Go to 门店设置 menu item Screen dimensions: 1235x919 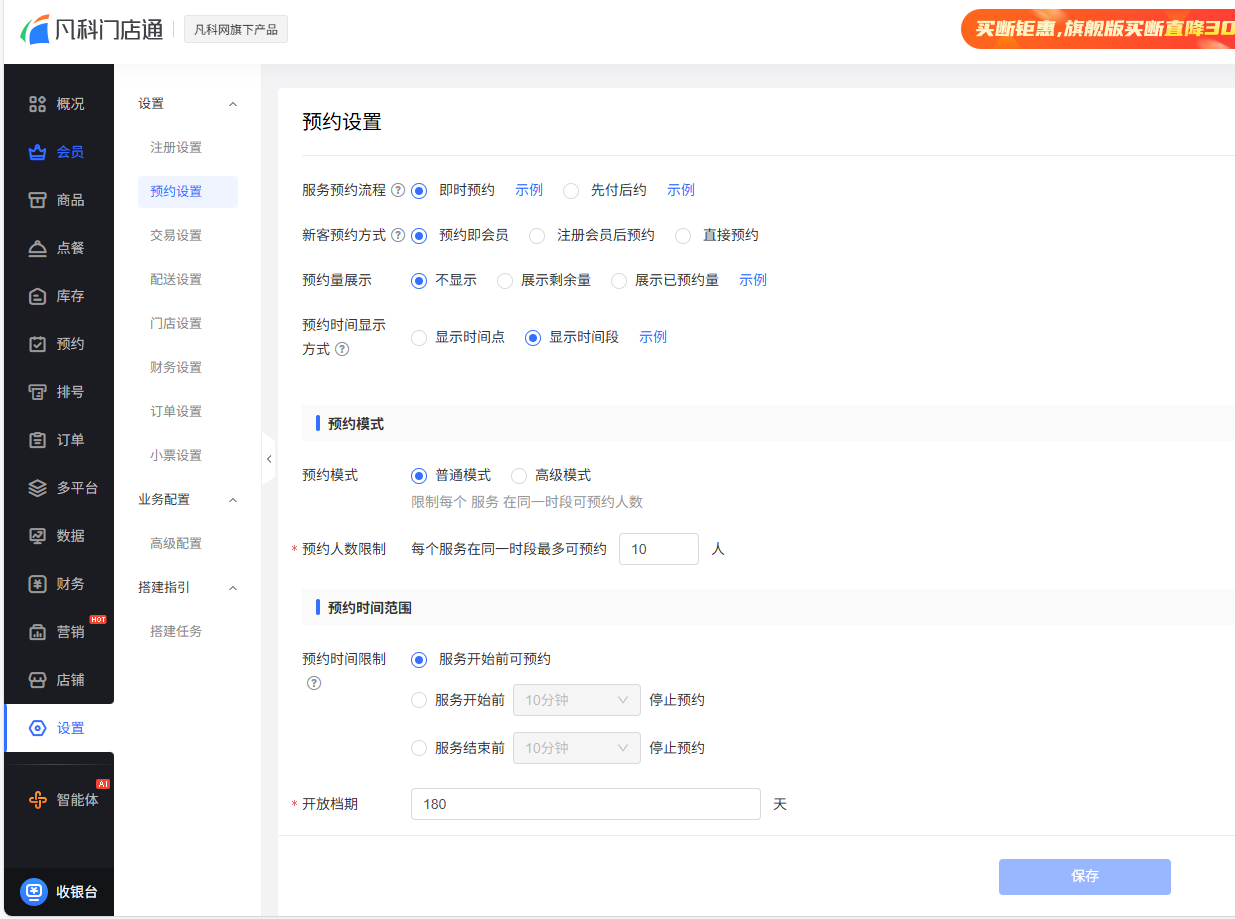[176, 324]
